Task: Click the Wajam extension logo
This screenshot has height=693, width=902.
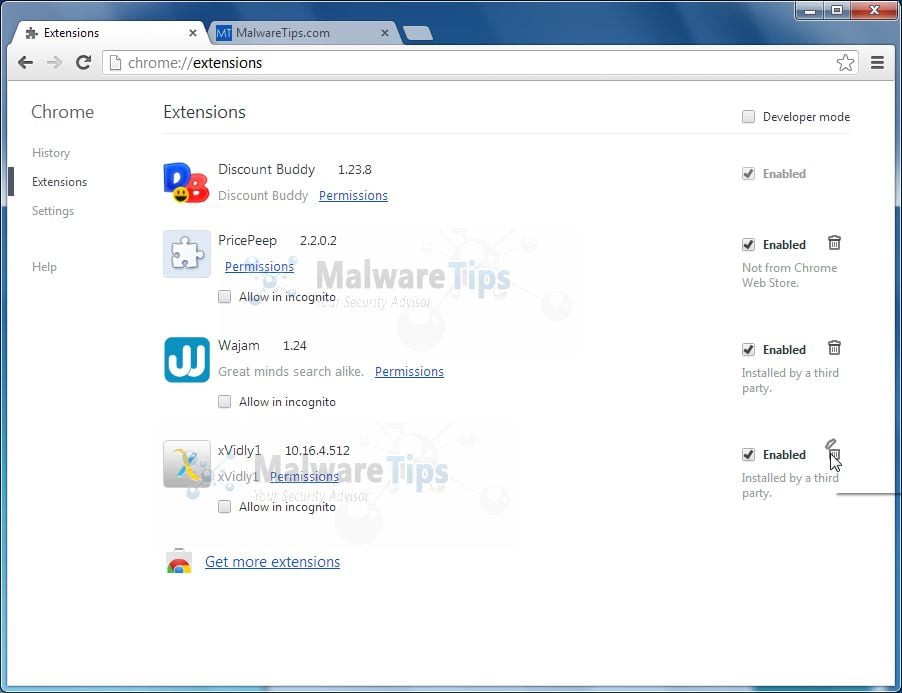Action: point(187,359)
